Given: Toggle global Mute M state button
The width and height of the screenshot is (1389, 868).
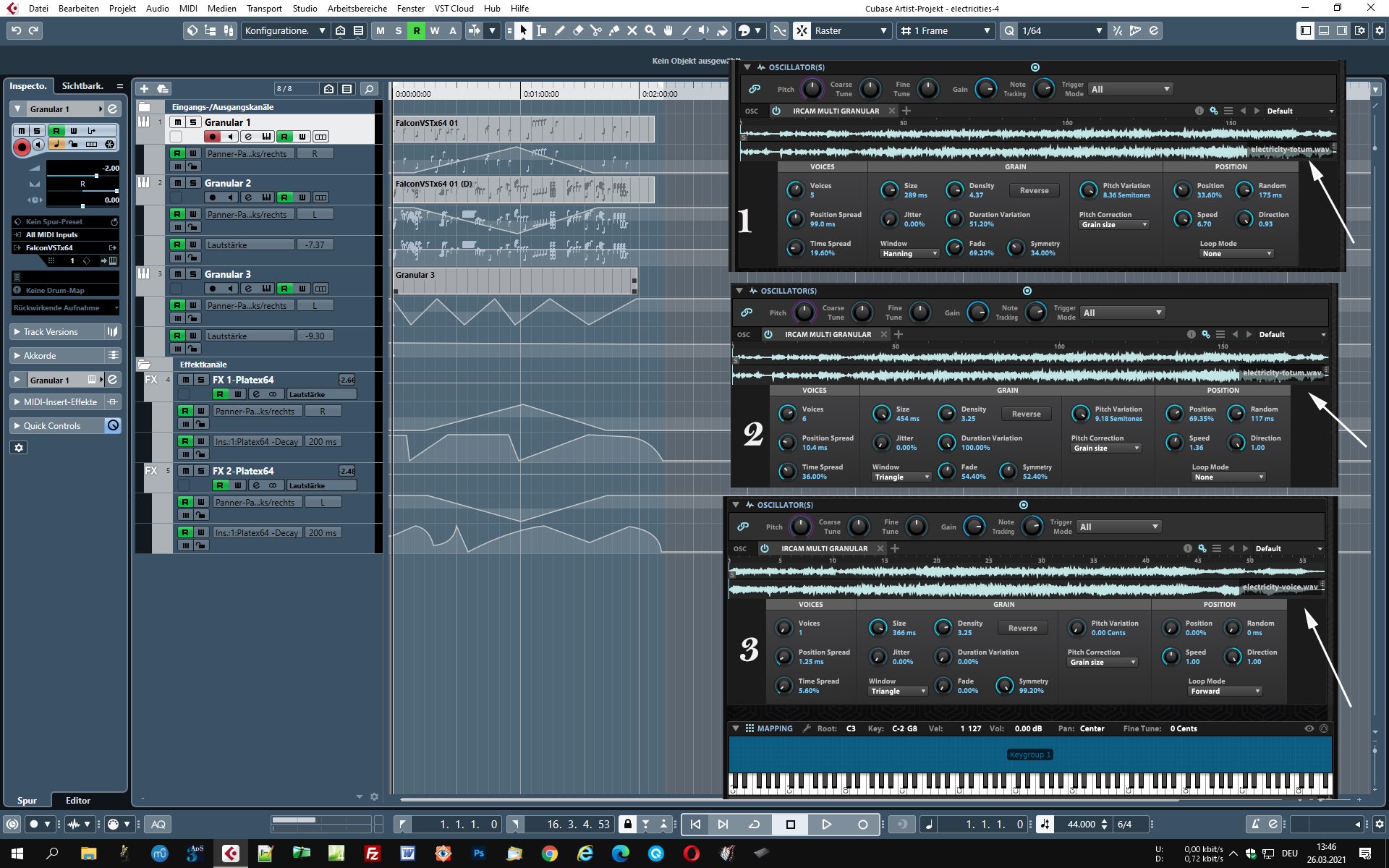Looking at the screenshot, I should tap(381, 30).
